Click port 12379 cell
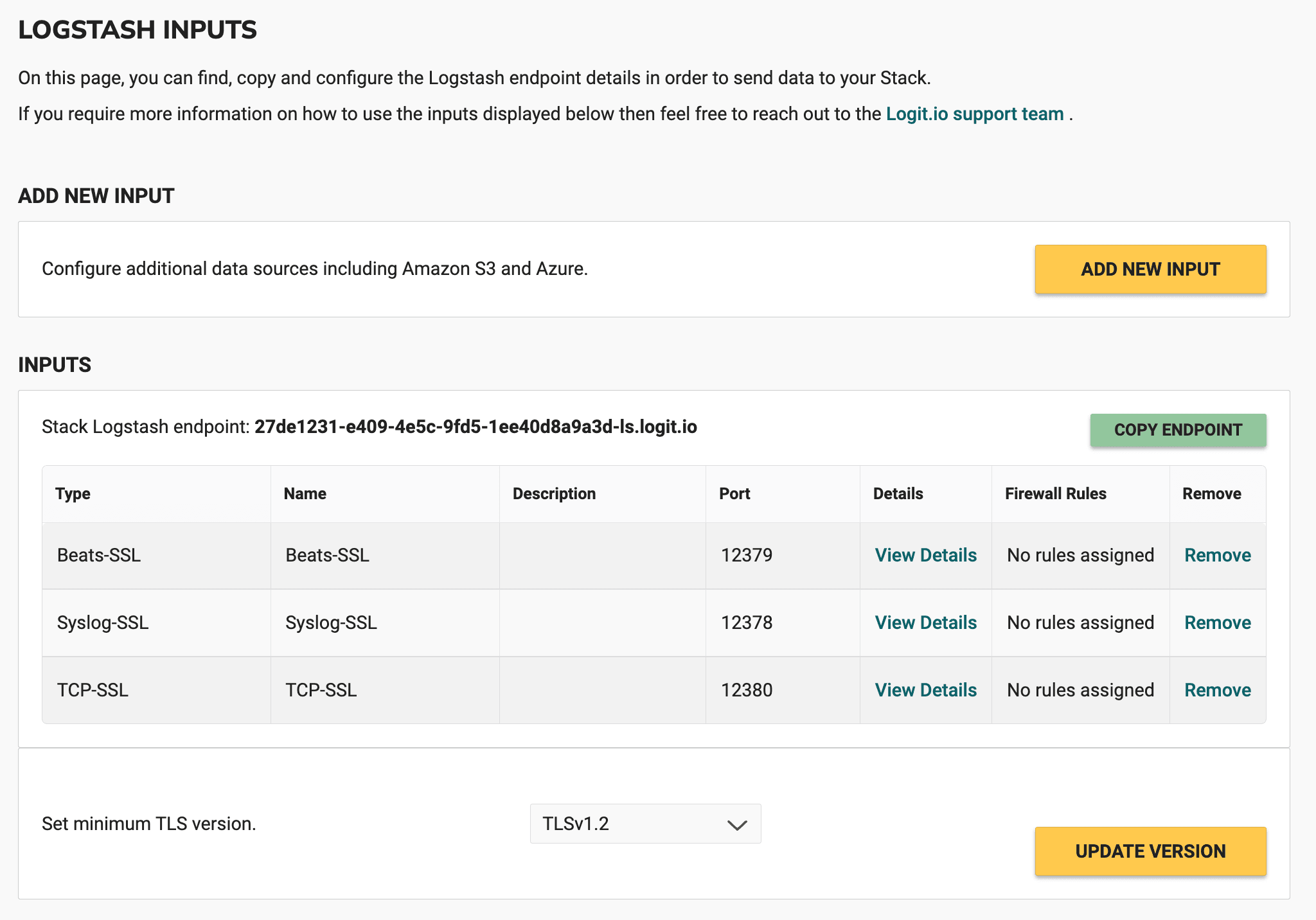This screenshot has width=1316, height=920. tap(746, 555)
